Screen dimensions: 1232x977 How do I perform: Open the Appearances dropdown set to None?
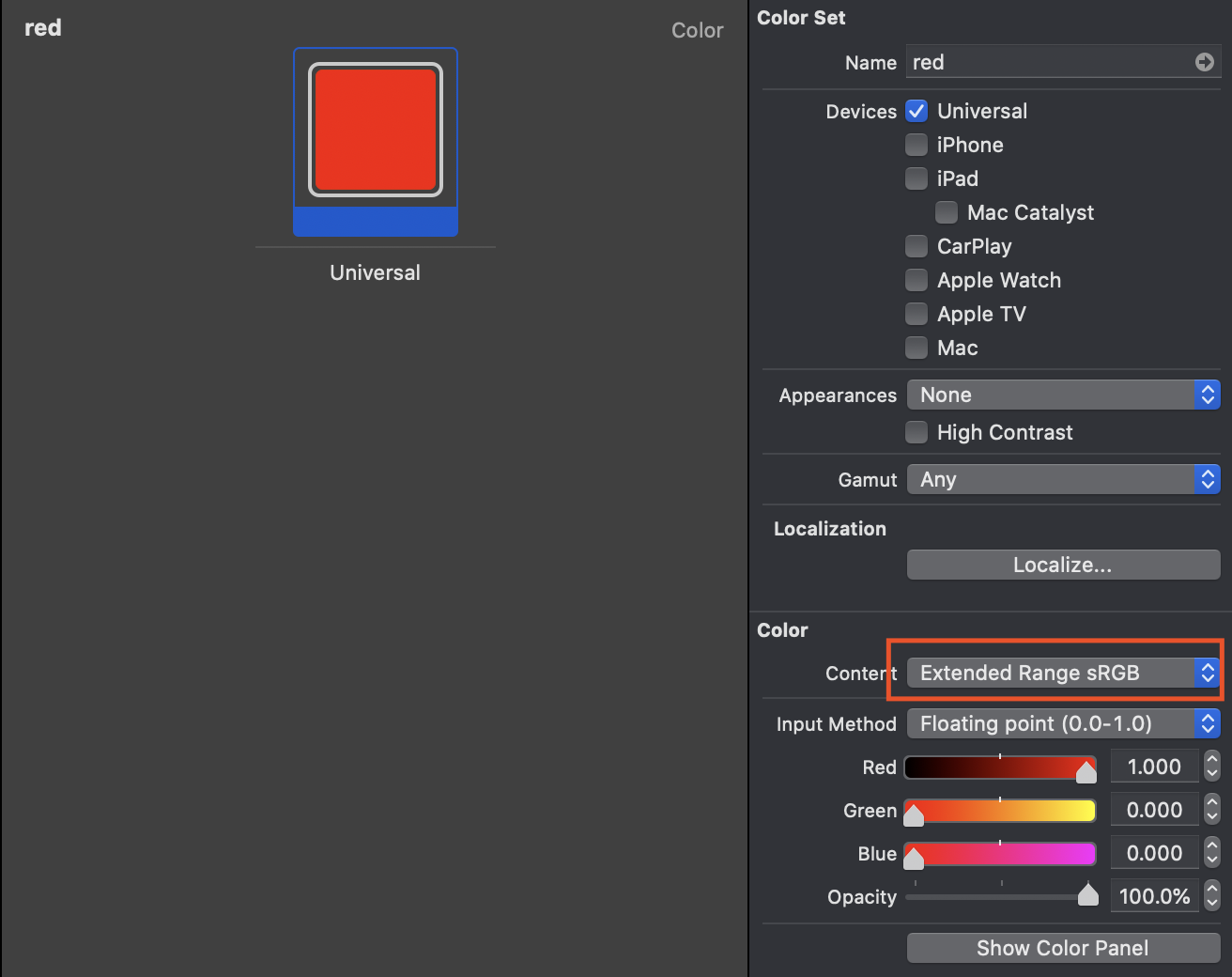click(1063, 395)
